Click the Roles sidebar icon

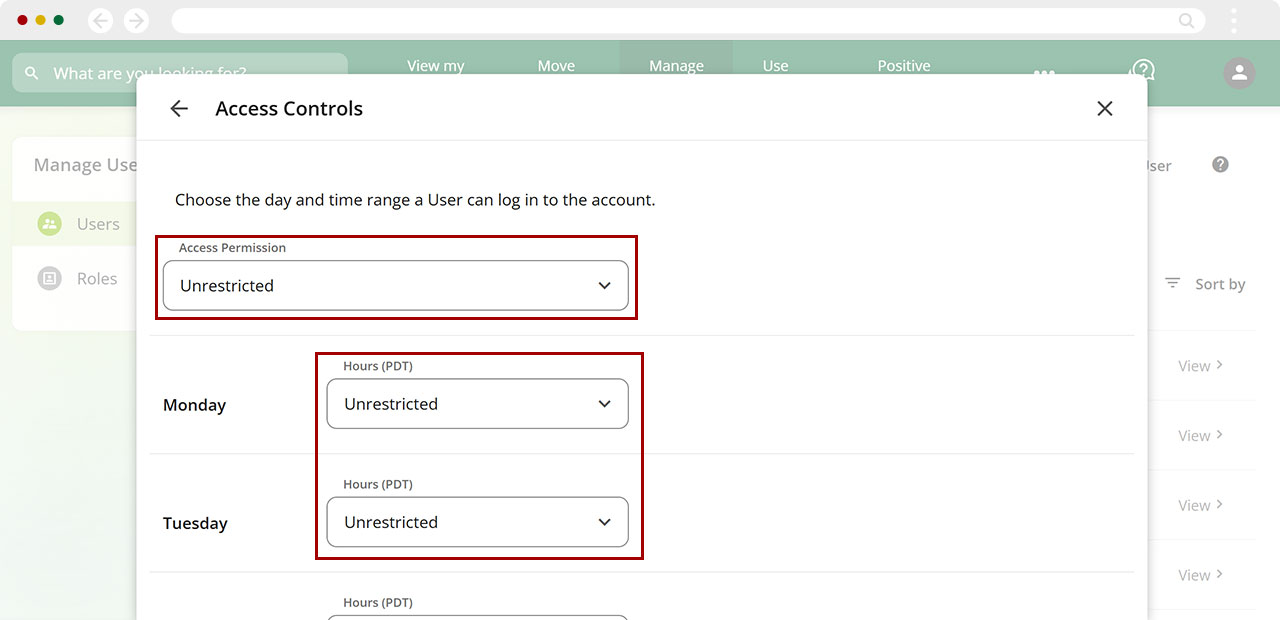pyautogui.click(x=50, y=279)
